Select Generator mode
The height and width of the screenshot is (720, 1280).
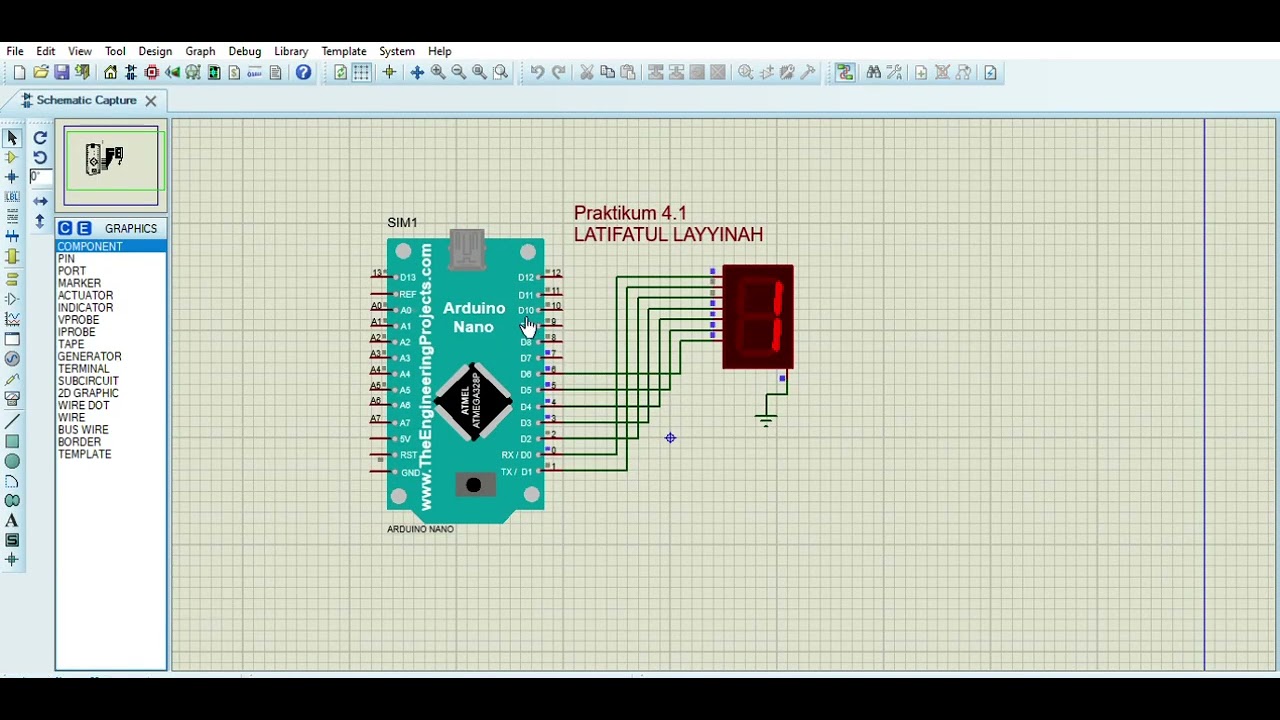[x=12, y=359]
